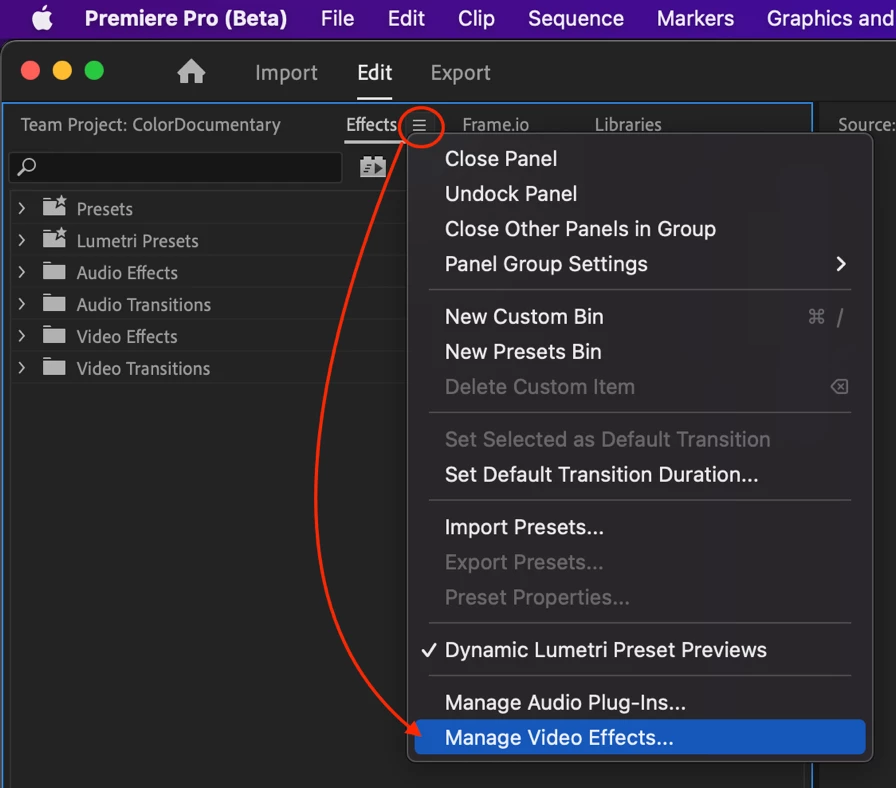This screenshot has height=788, width=896.
Task: Switch to the Export workspace tab
Action: 460,73
